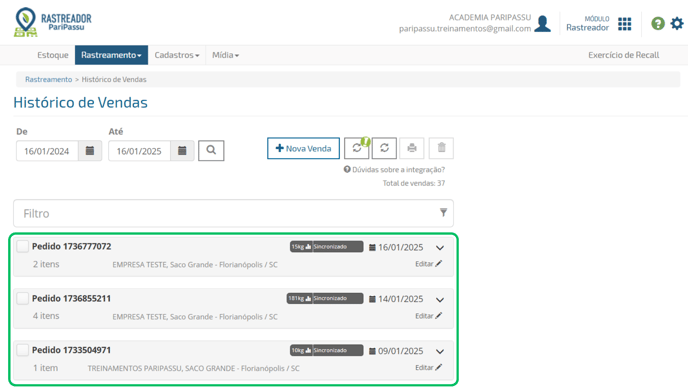This screenshot has width=688, height=392.
Task: Go to the Estoque tab
Action: click(53, 55)
